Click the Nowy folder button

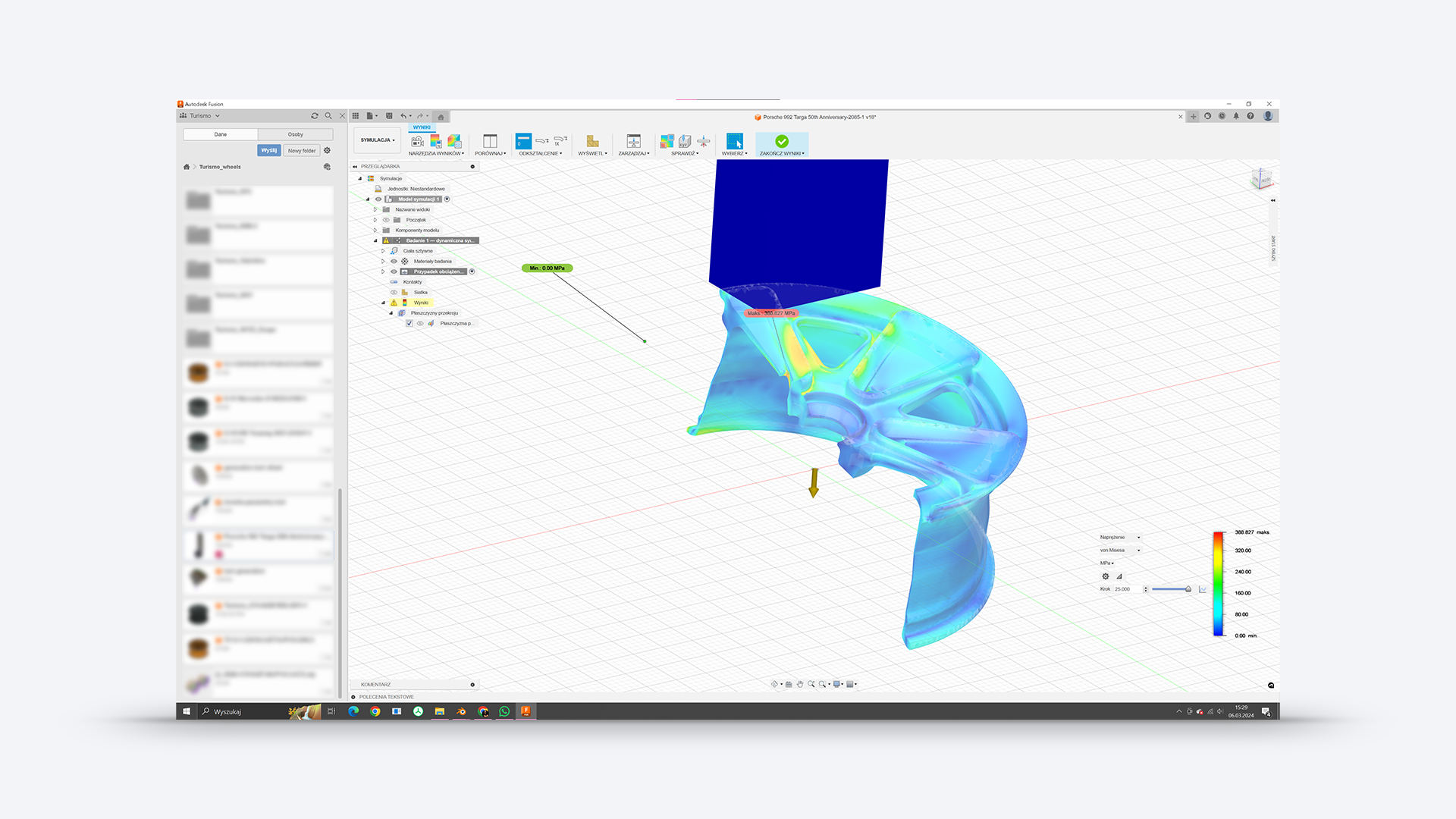click(302, 151)
